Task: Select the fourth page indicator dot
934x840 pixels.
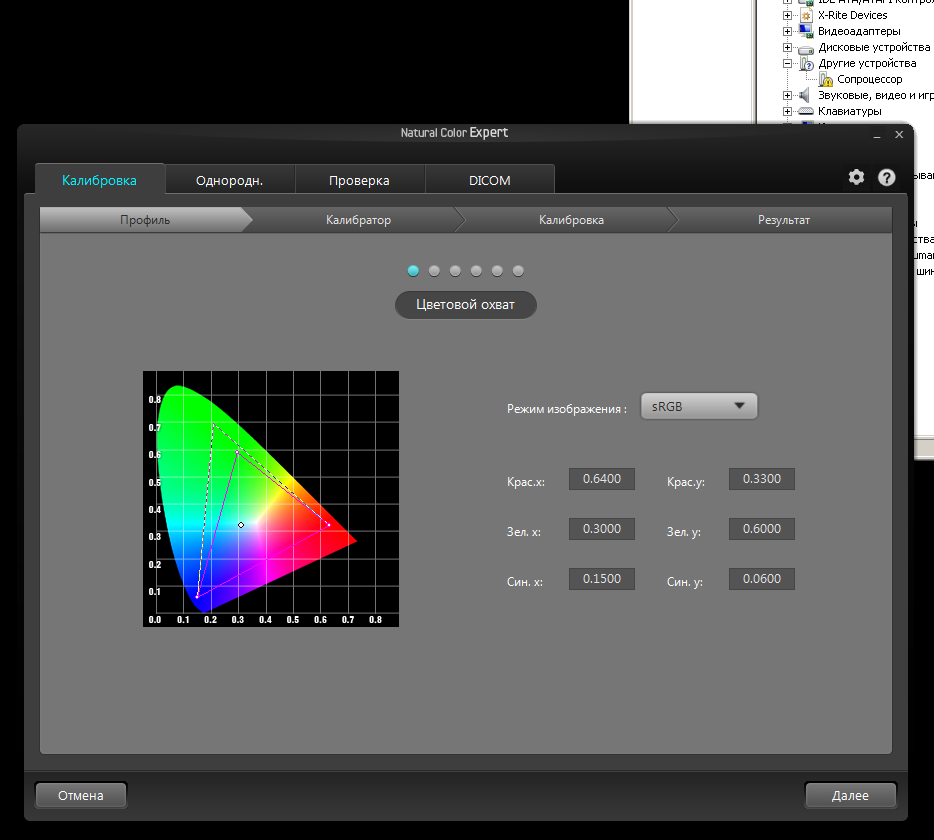Action: click(476, 271)
